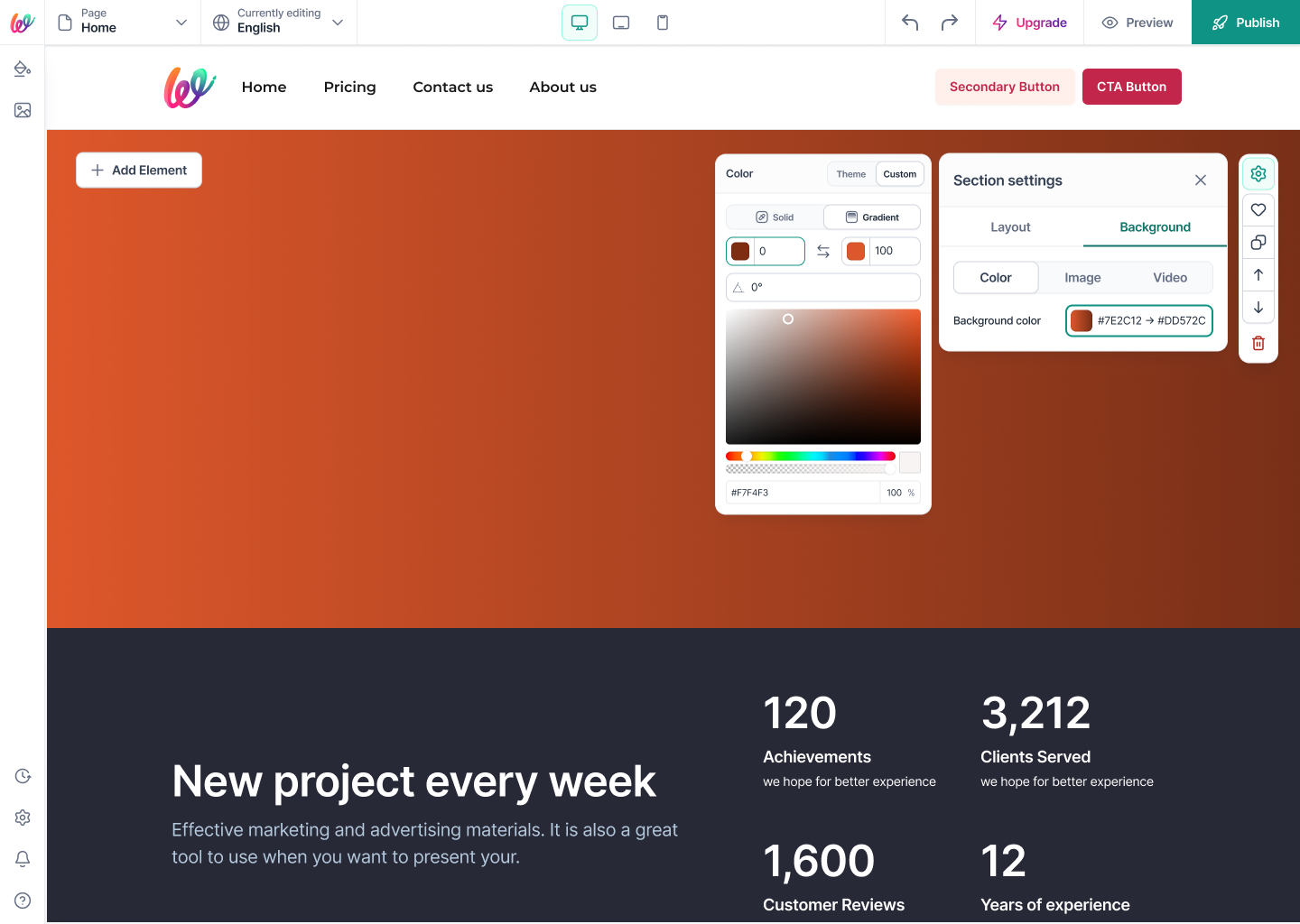Open notifications bell
1300x924 pixels.
pos(23,859)
